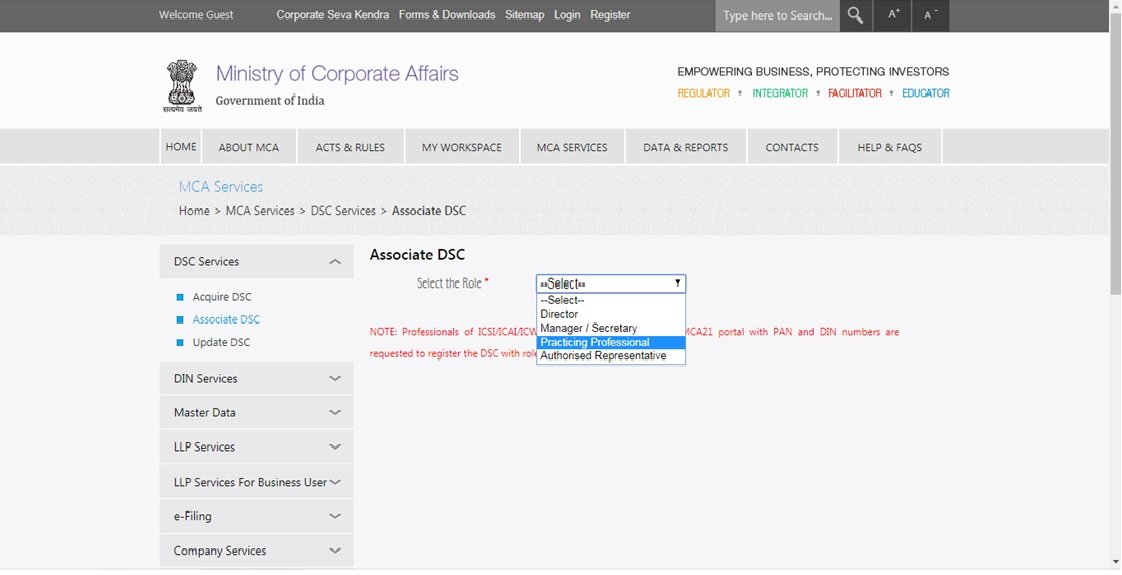Open the Select the Role dropdown arrow
This screenshot has width=1122, height=575.
click(678, 283)
